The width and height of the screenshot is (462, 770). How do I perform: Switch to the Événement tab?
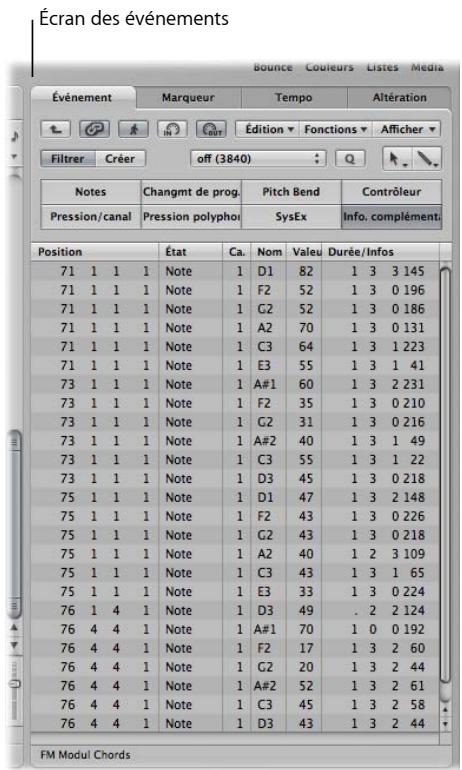click(82, 97)
